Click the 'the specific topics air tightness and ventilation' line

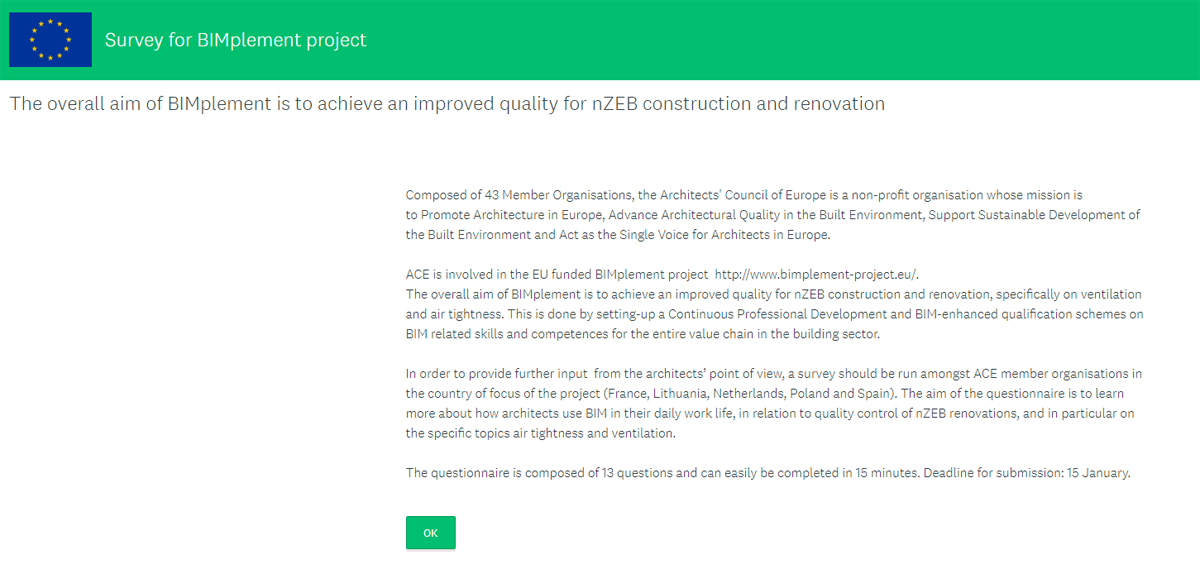click(541, 433)
